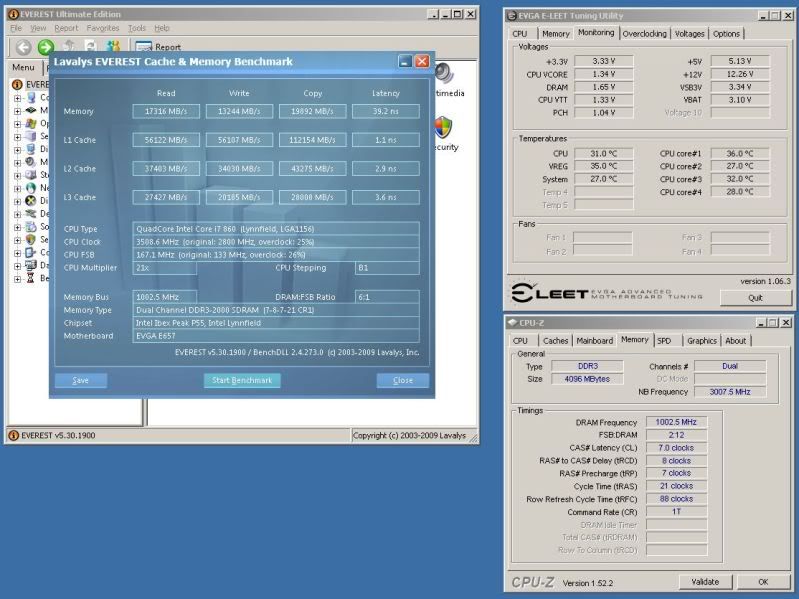Select the Server icon in tree
The width and height of the screenshot is (799, 599).
click(31, 136)
